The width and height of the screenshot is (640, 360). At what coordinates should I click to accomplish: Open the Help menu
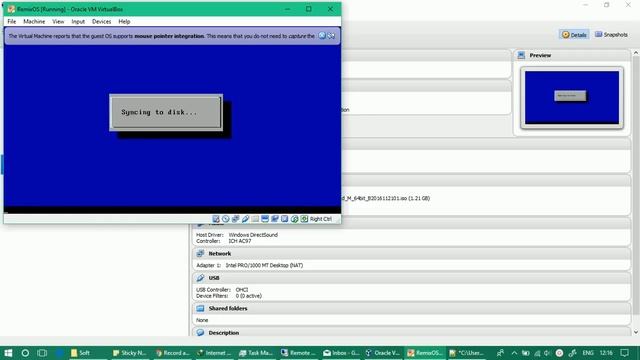coord(124,22)
